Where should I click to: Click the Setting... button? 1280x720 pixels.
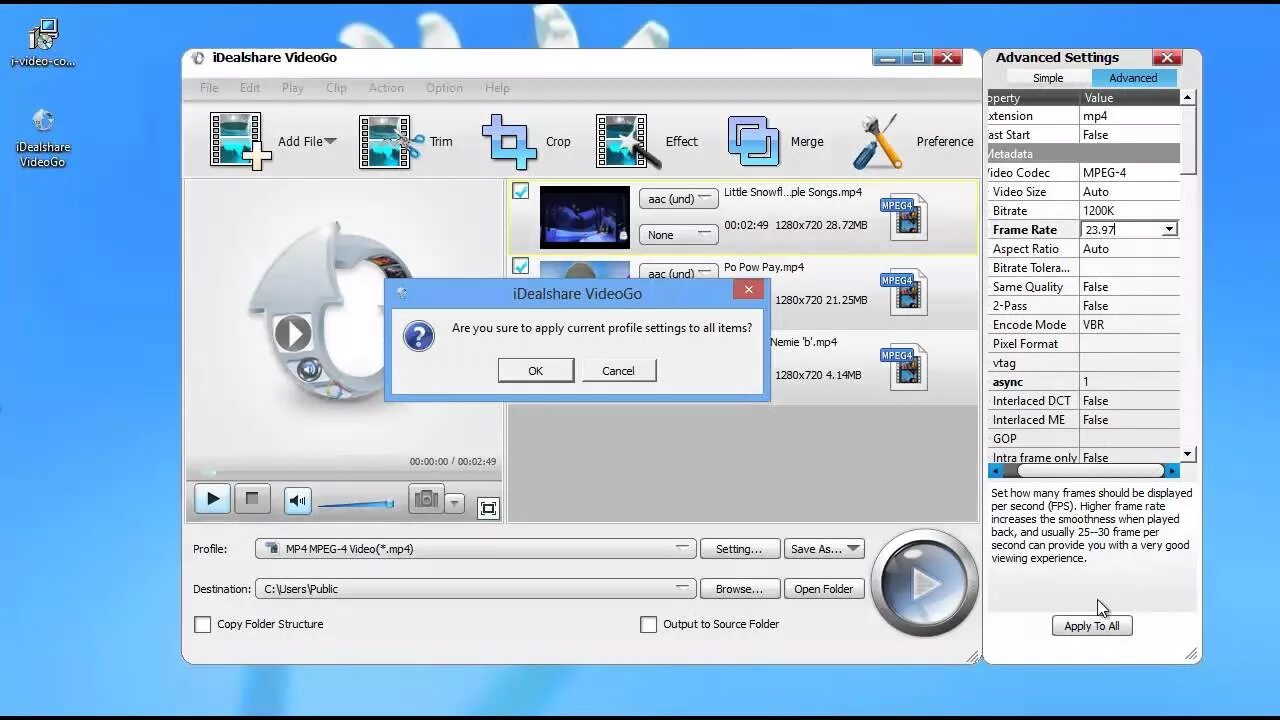pyautogui.click(x=739, y=549)
